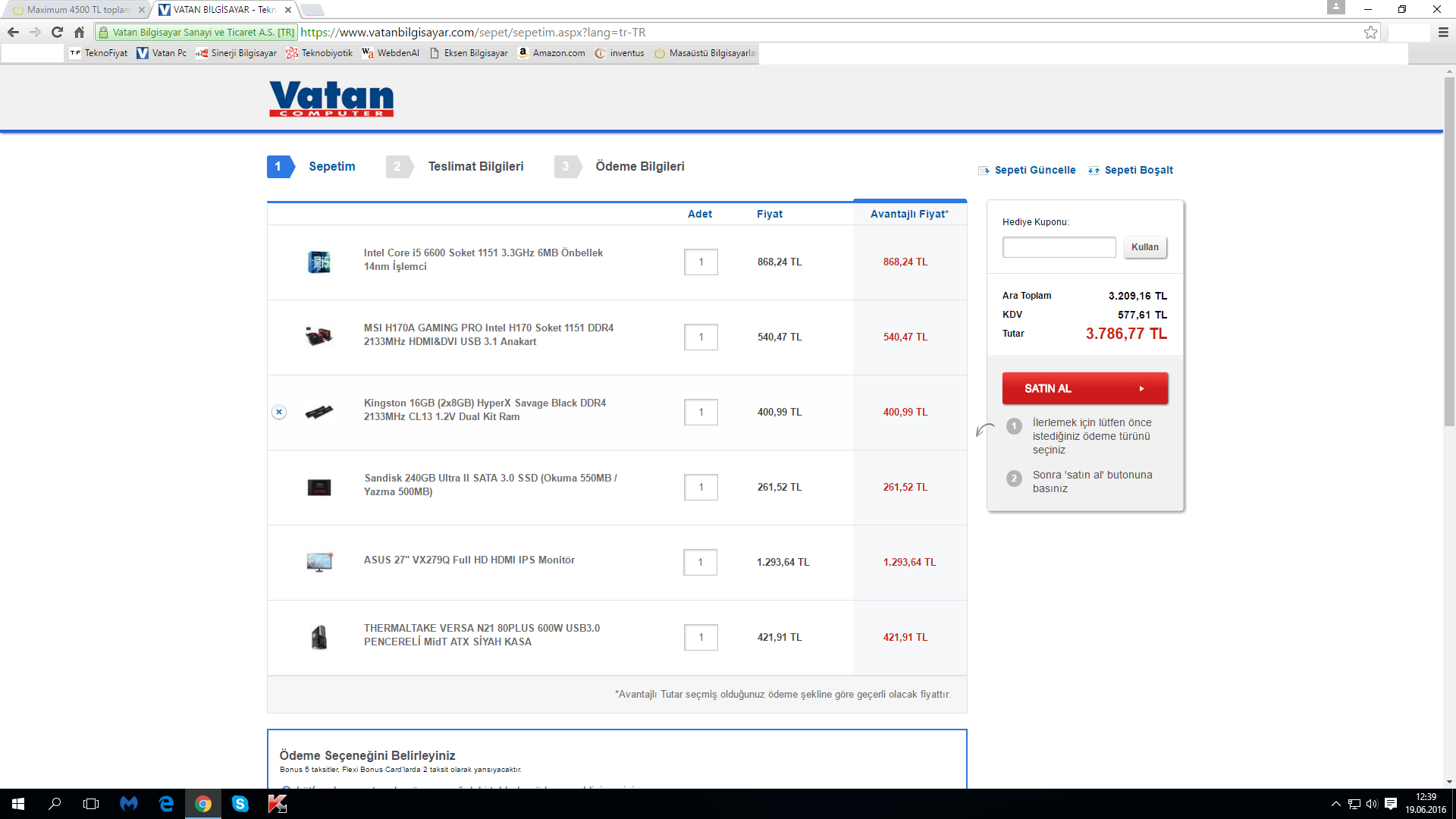
Task: Click Sepeti Güncelle link
Action: click(1034, 170)
